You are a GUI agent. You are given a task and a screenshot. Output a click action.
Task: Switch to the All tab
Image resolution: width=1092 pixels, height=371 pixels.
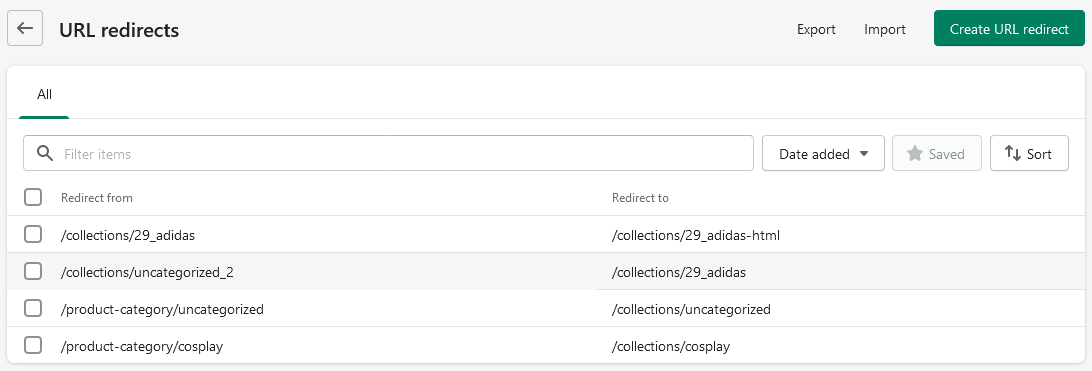pyautogui.click(x=45, y=95)
